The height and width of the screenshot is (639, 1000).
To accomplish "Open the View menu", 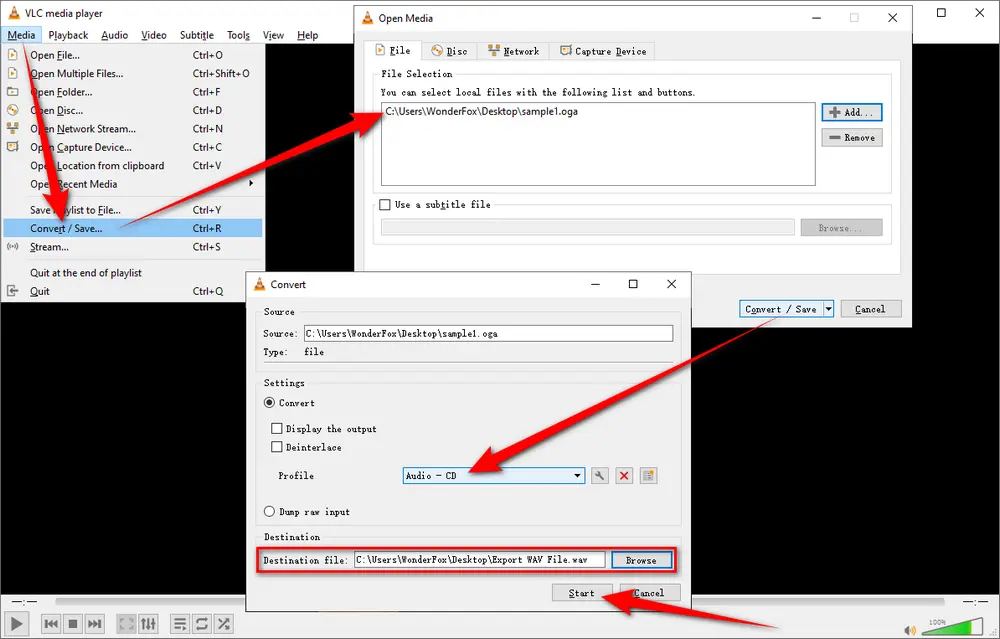I will click(x=273, y=35).
